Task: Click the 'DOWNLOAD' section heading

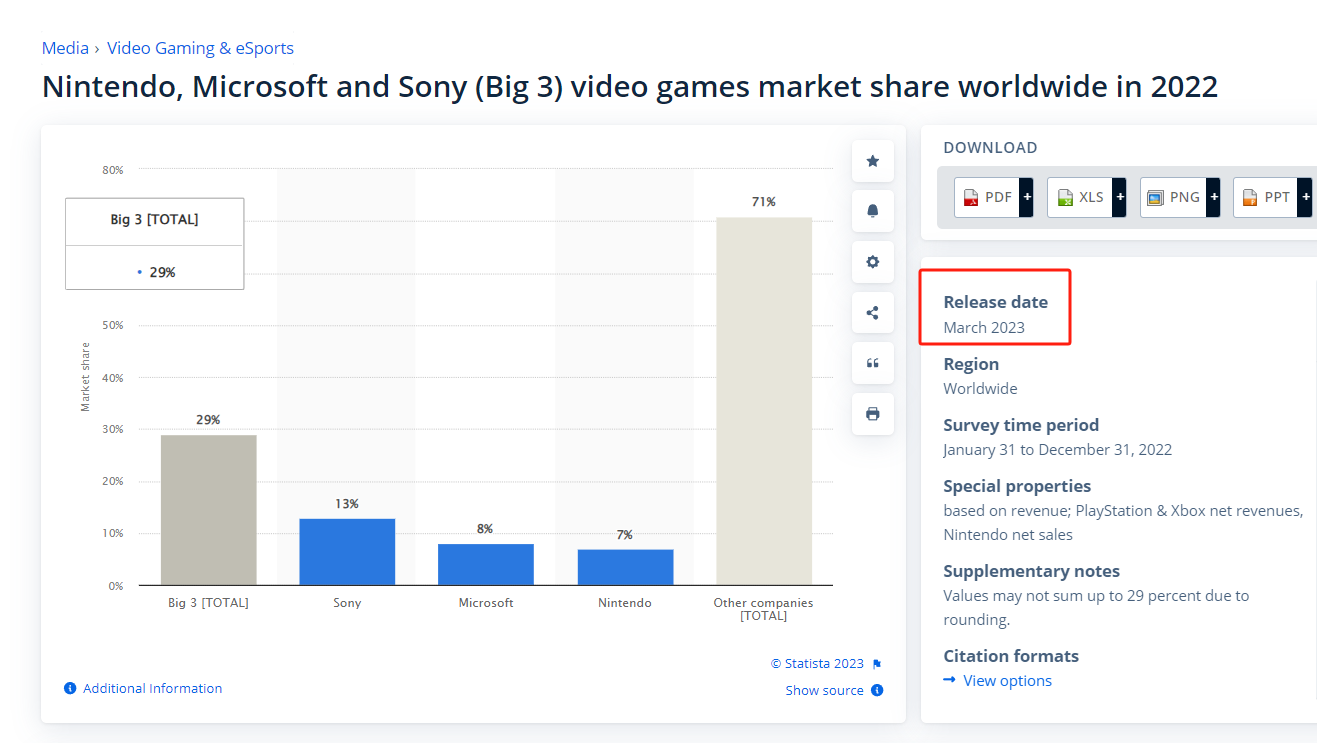Action: [990, 148]
